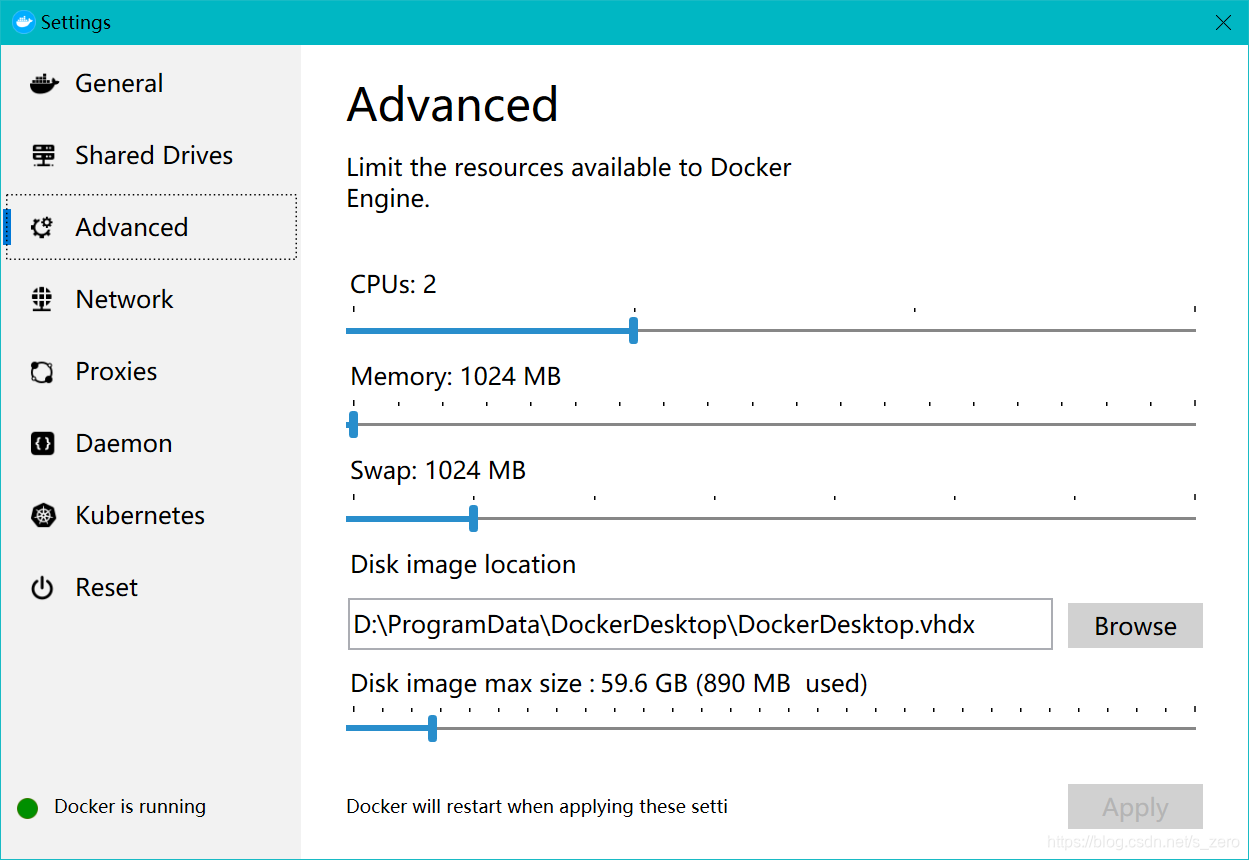Click the Docker logo in title bar
1249x860 pixels.
(x=24, y=22)
